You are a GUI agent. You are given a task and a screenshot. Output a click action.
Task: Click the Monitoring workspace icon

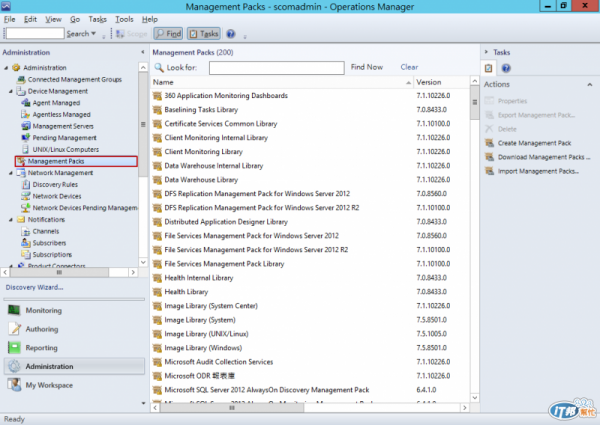[x=14, y=310]
